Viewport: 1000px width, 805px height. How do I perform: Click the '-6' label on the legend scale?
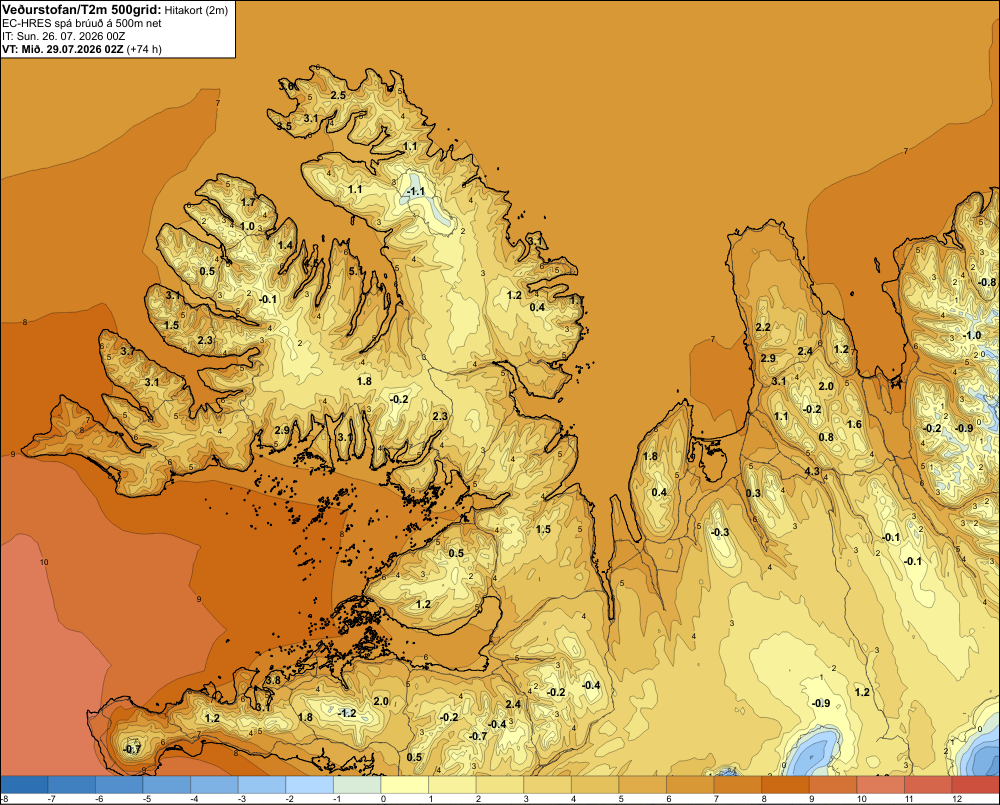click(x=99, y=799)
